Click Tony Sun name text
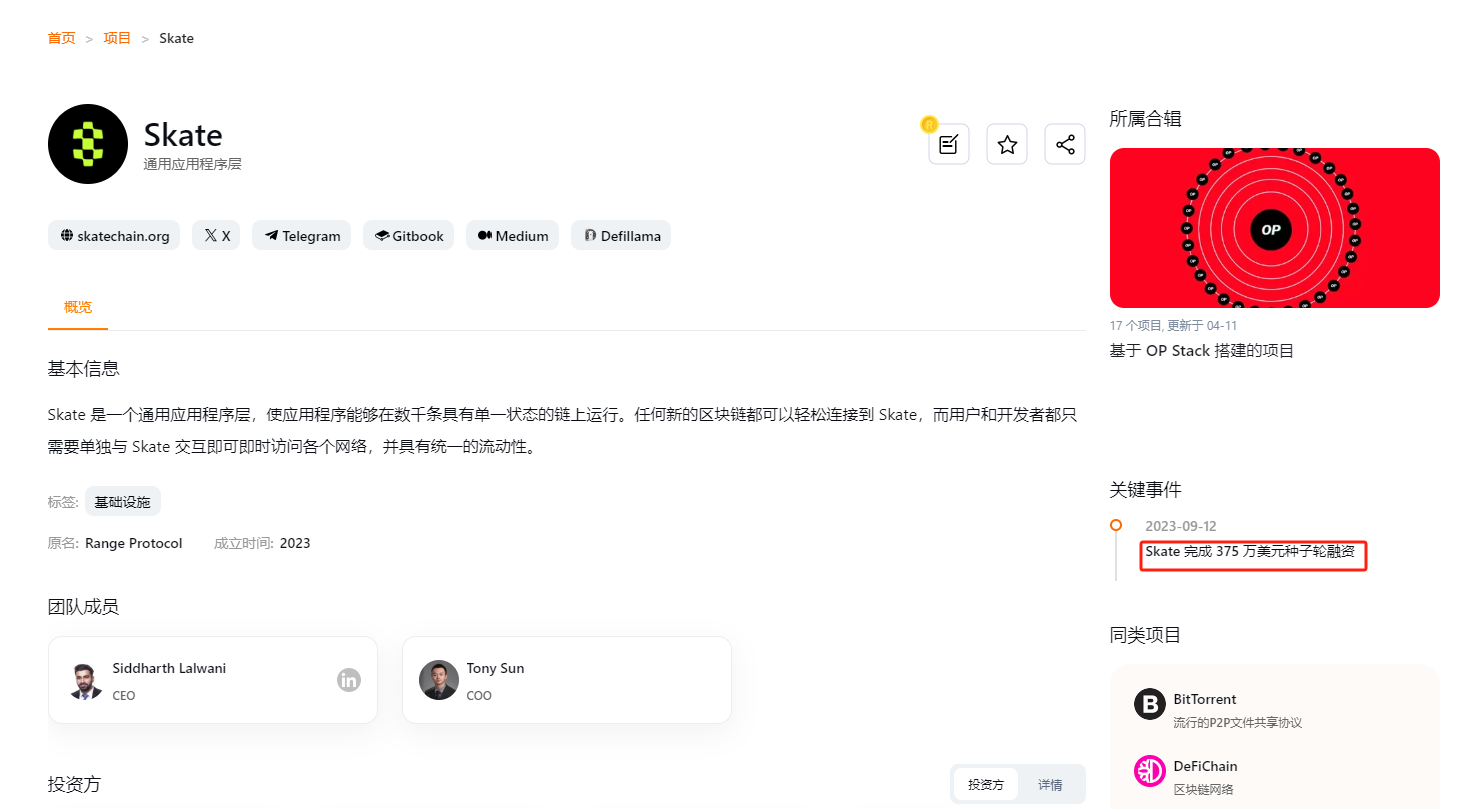Viewport: 1464px width, 809px height. tap(495, 668)
